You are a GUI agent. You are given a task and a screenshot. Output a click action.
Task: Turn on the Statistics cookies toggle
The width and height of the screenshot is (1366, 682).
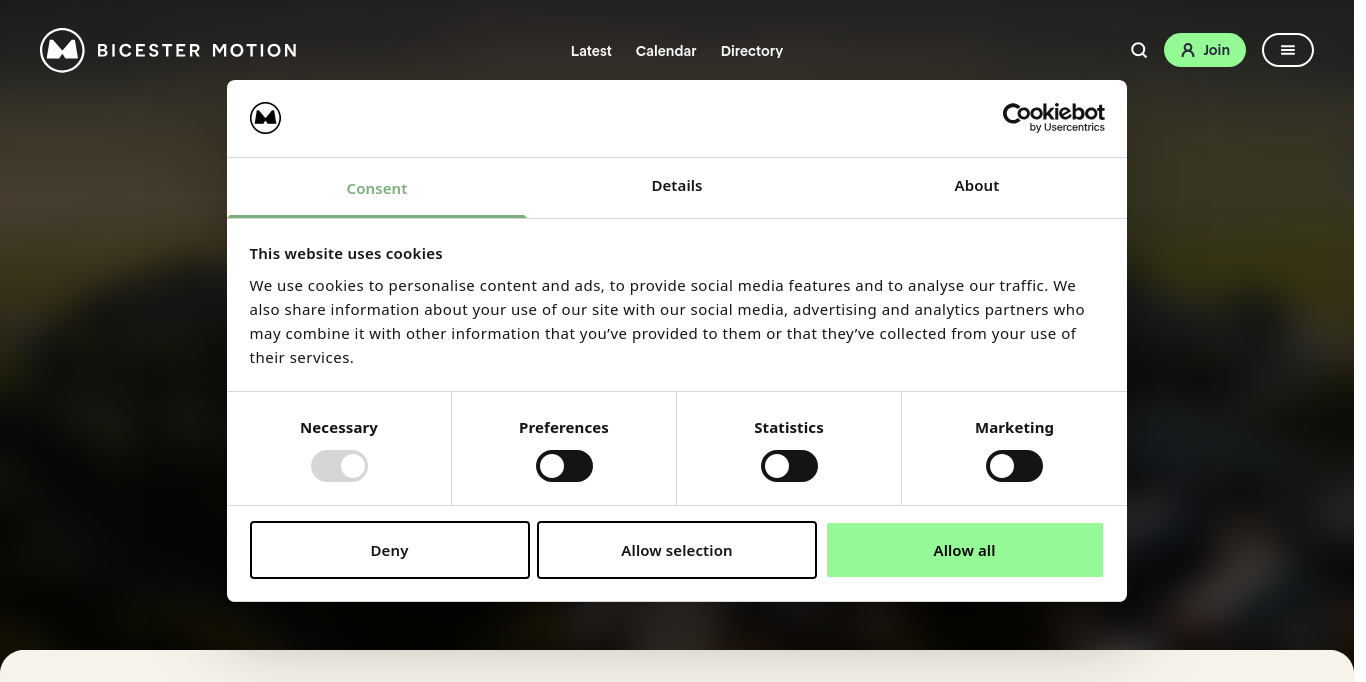pyautogui.click(x=789, y=466)
